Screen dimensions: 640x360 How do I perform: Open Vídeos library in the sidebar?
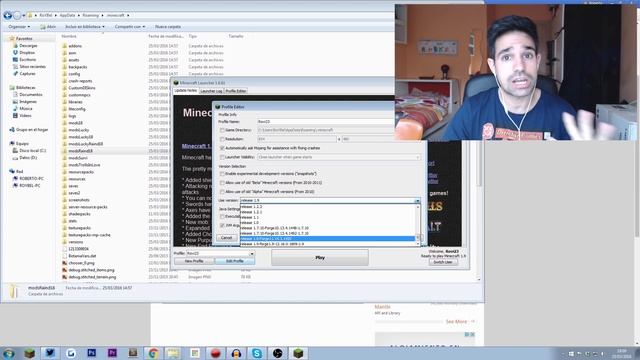[x=25, y=116]
